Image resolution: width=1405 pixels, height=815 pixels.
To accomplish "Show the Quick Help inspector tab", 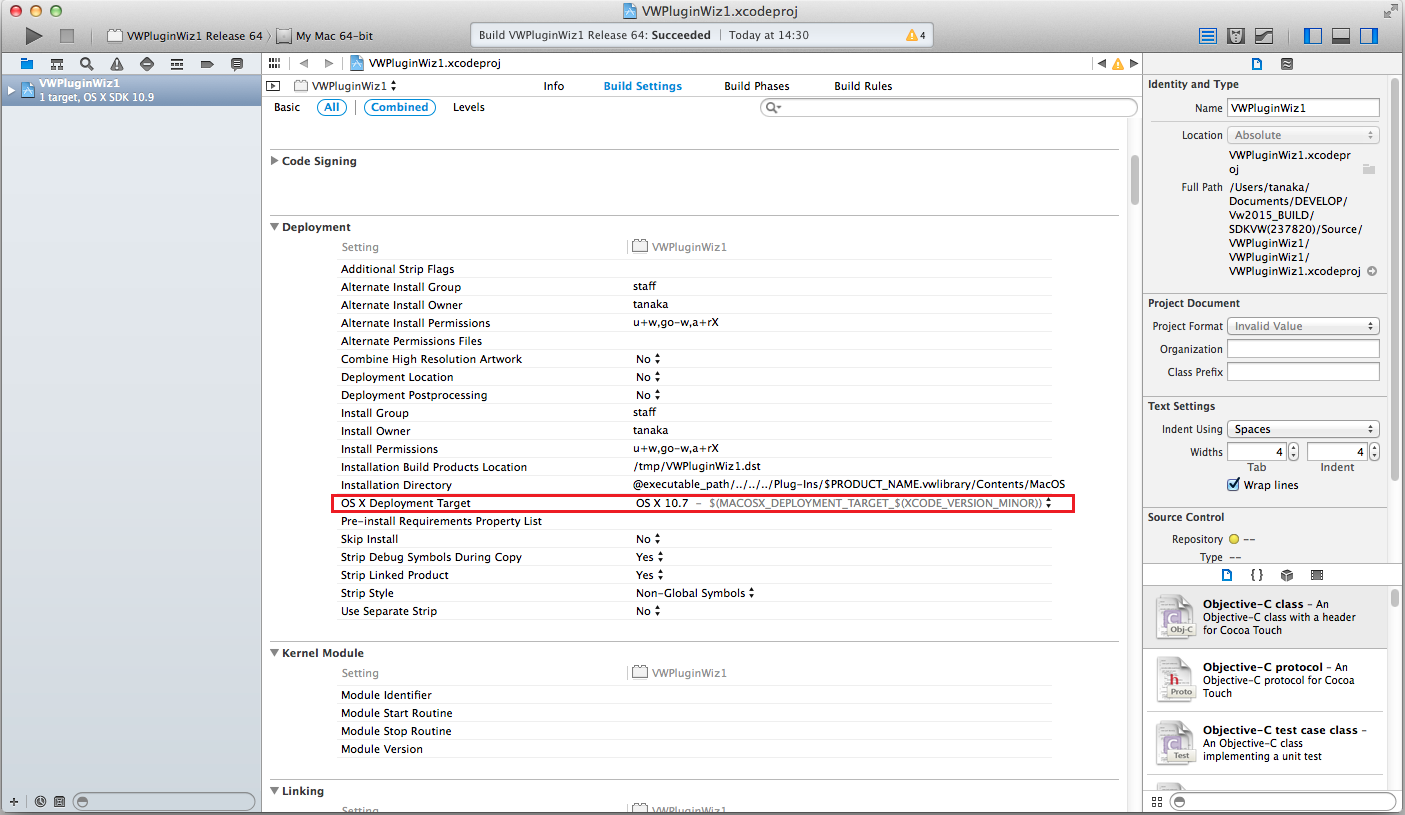I will coord(1287,63).
